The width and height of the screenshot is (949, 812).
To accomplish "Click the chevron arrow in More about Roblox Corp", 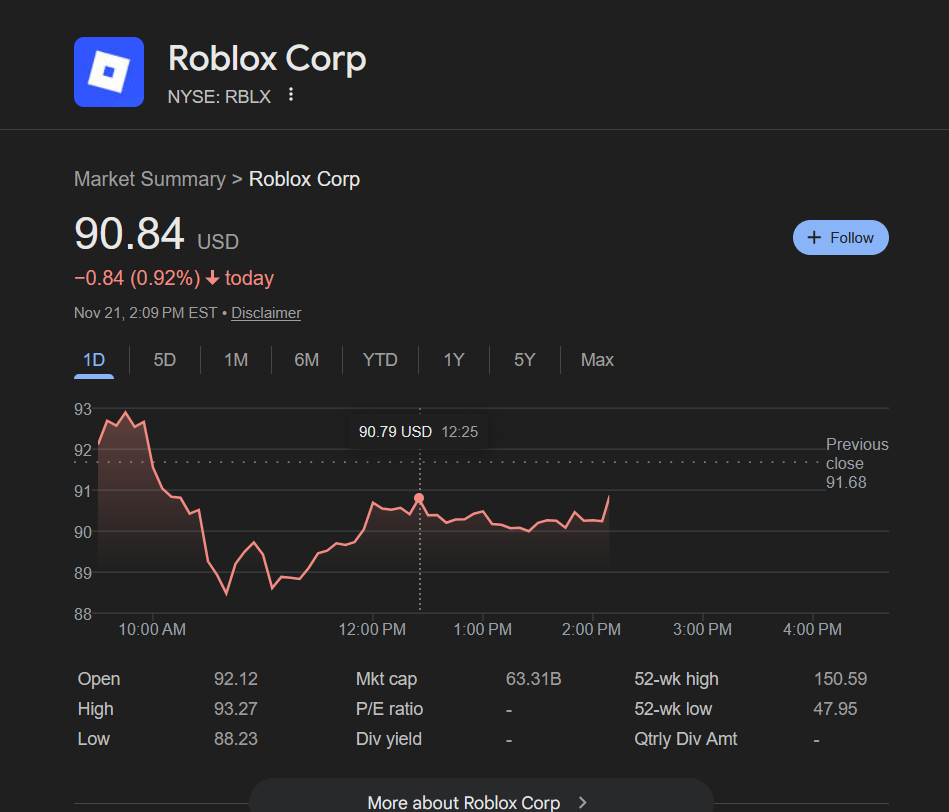I will [x=583, y=802].
